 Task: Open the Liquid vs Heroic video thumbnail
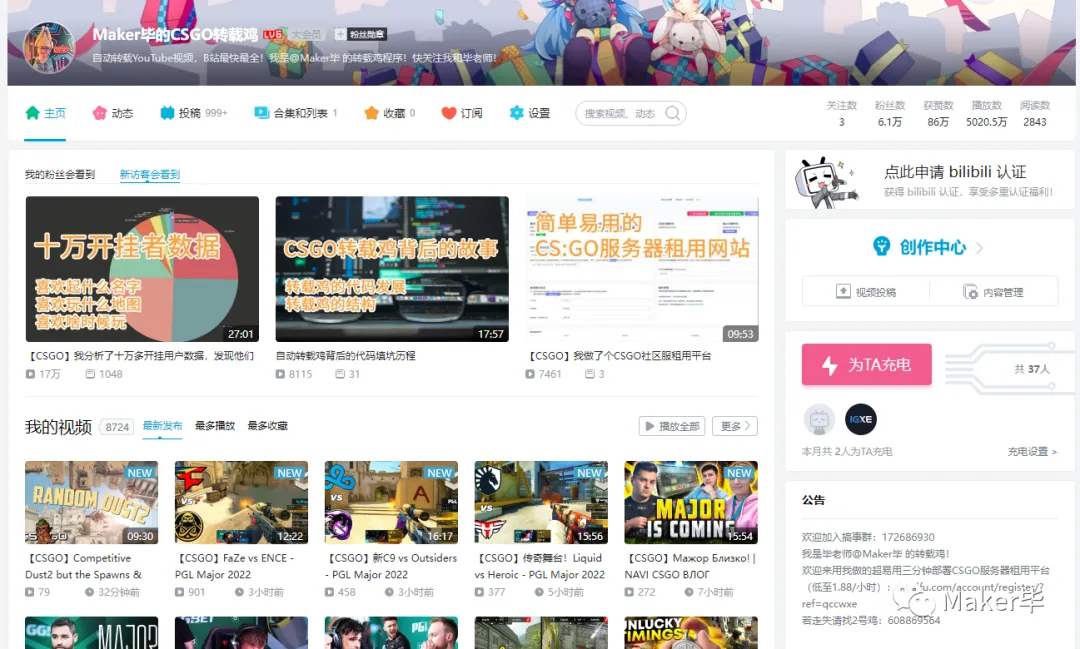click(541, 503)
